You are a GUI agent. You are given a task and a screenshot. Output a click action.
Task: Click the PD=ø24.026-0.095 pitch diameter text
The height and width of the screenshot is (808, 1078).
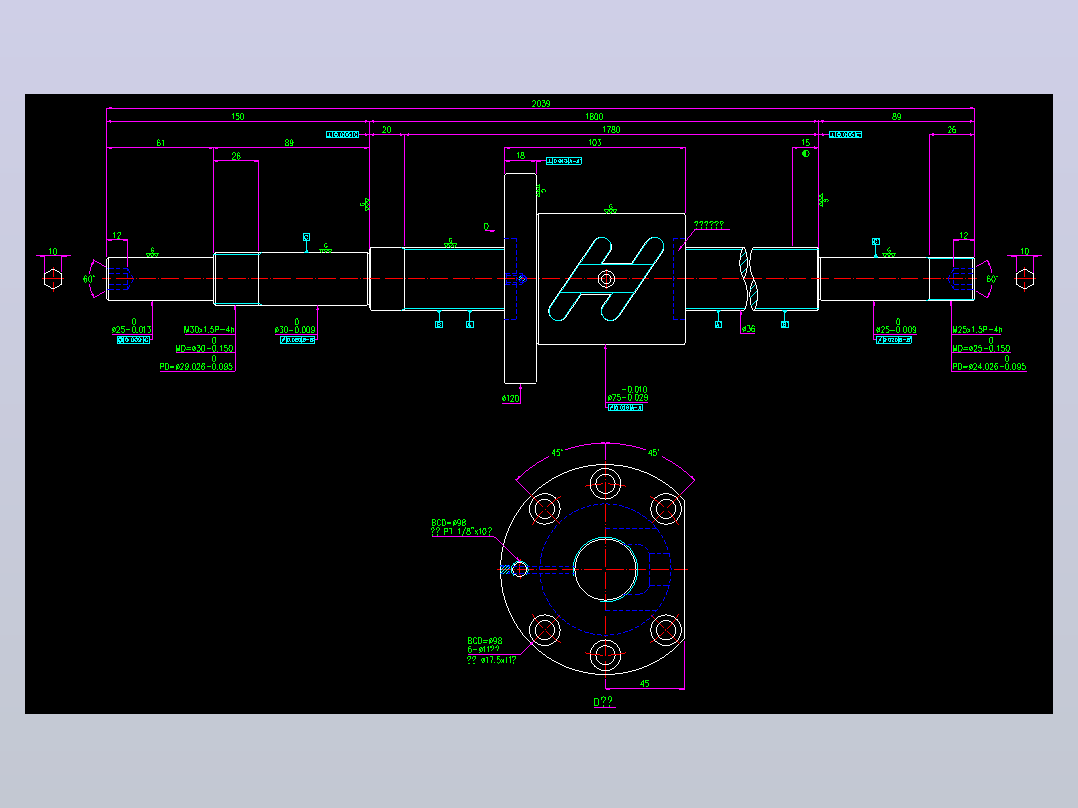(989, 367)
